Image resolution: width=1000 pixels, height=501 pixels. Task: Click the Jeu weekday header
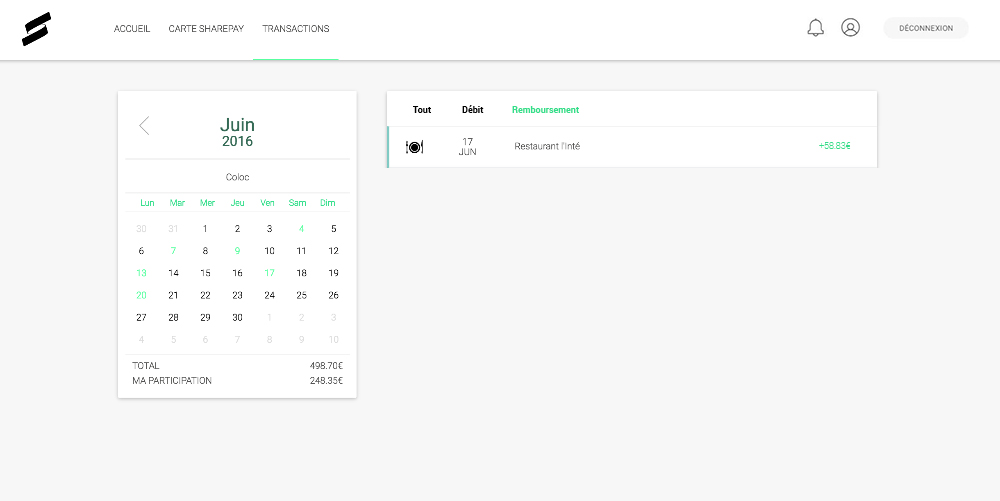[237, 203]
